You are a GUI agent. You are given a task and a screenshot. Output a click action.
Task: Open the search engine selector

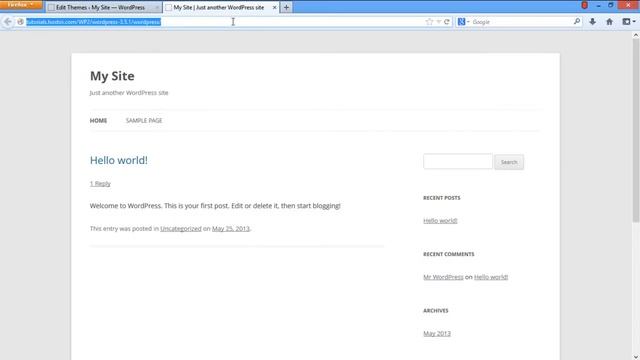[x=463, y=22]
